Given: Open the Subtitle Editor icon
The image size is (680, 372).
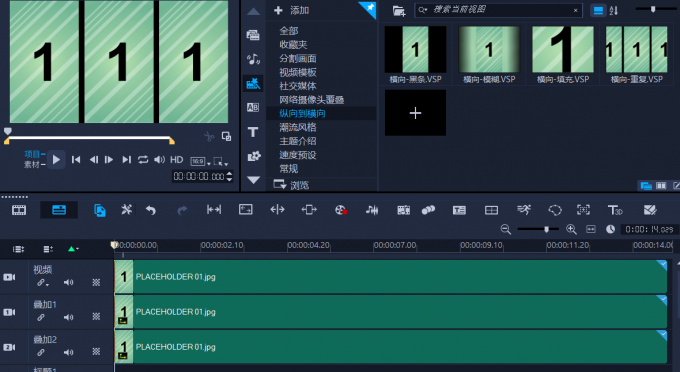Looking at the screenshot, I should [459, 210].
